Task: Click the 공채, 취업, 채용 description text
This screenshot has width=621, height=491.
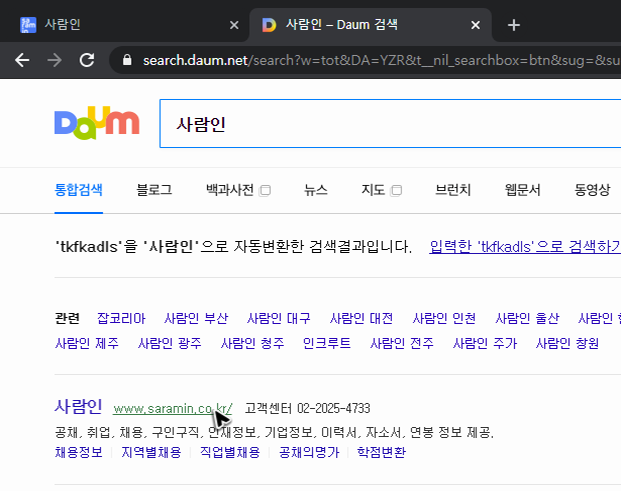Action: 274,432
